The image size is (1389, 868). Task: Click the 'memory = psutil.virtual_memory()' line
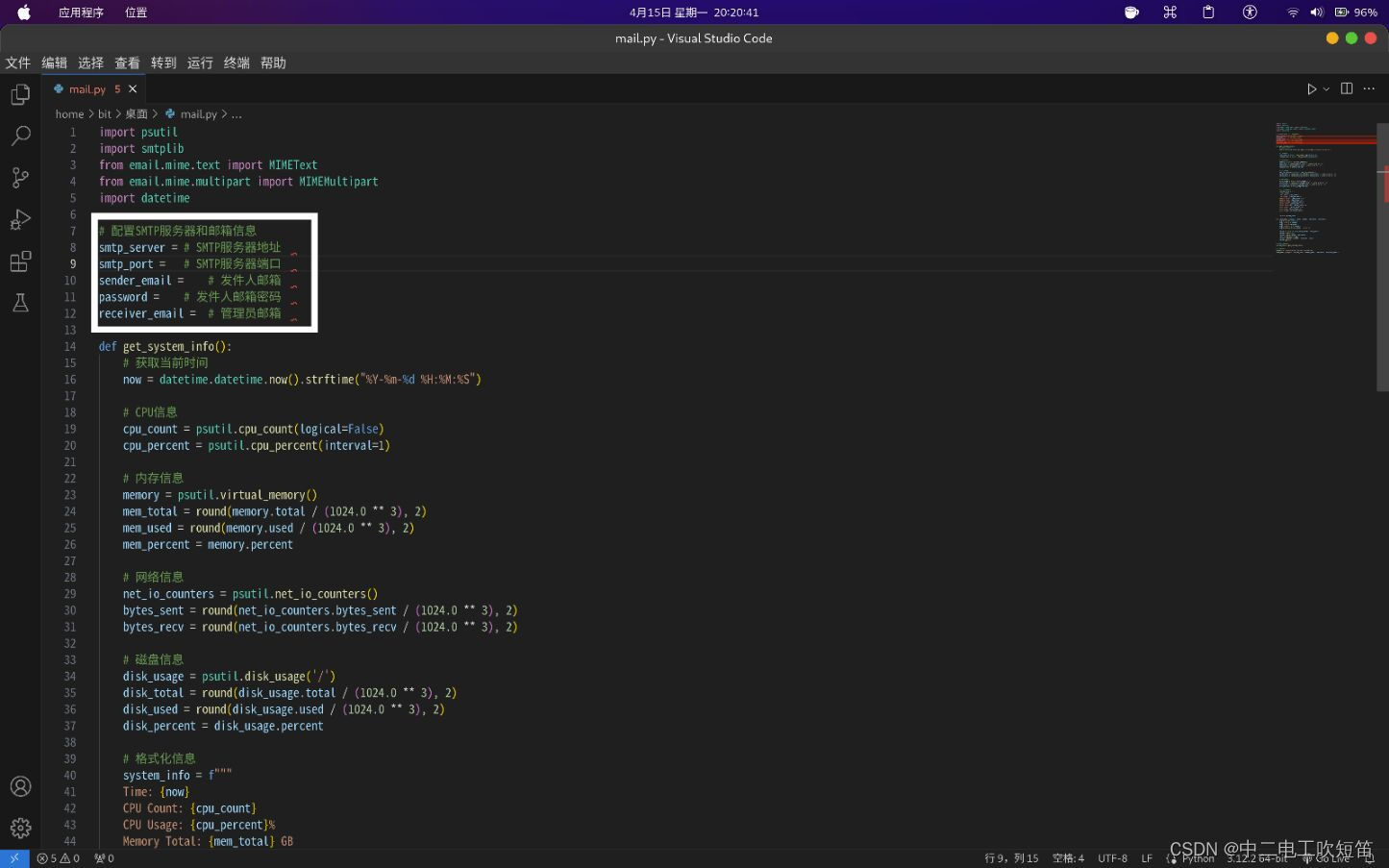tap(219, 495)
